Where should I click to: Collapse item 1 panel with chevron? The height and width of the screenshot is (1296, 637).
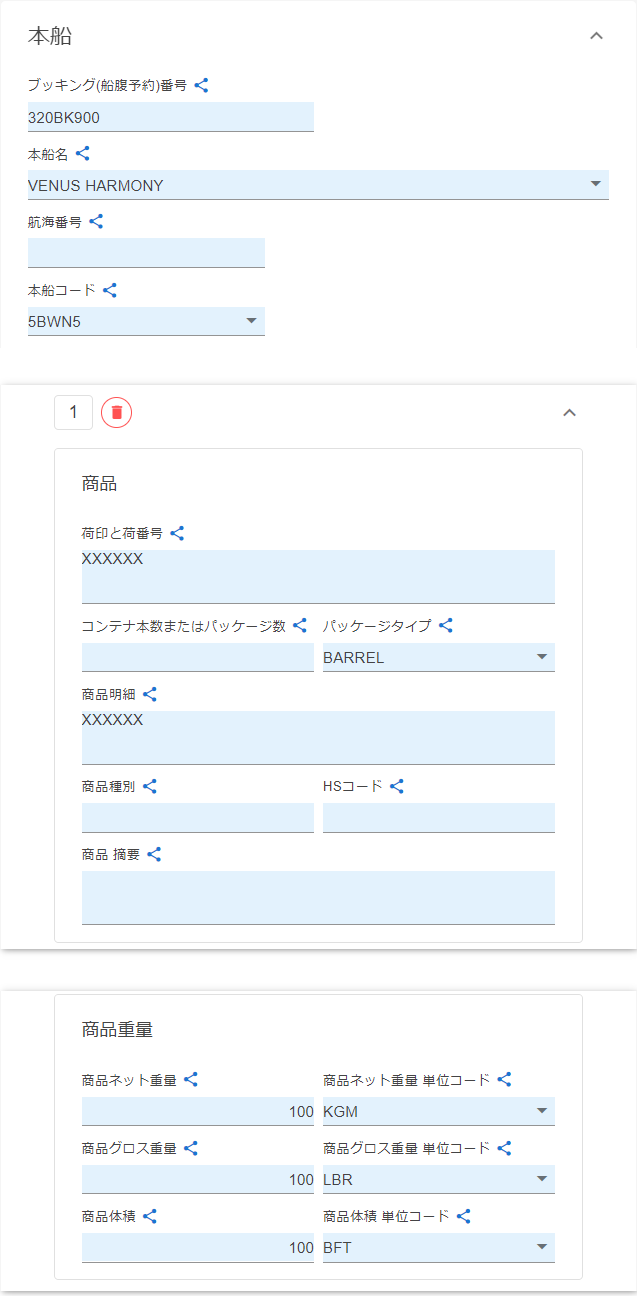click(569, 412)
